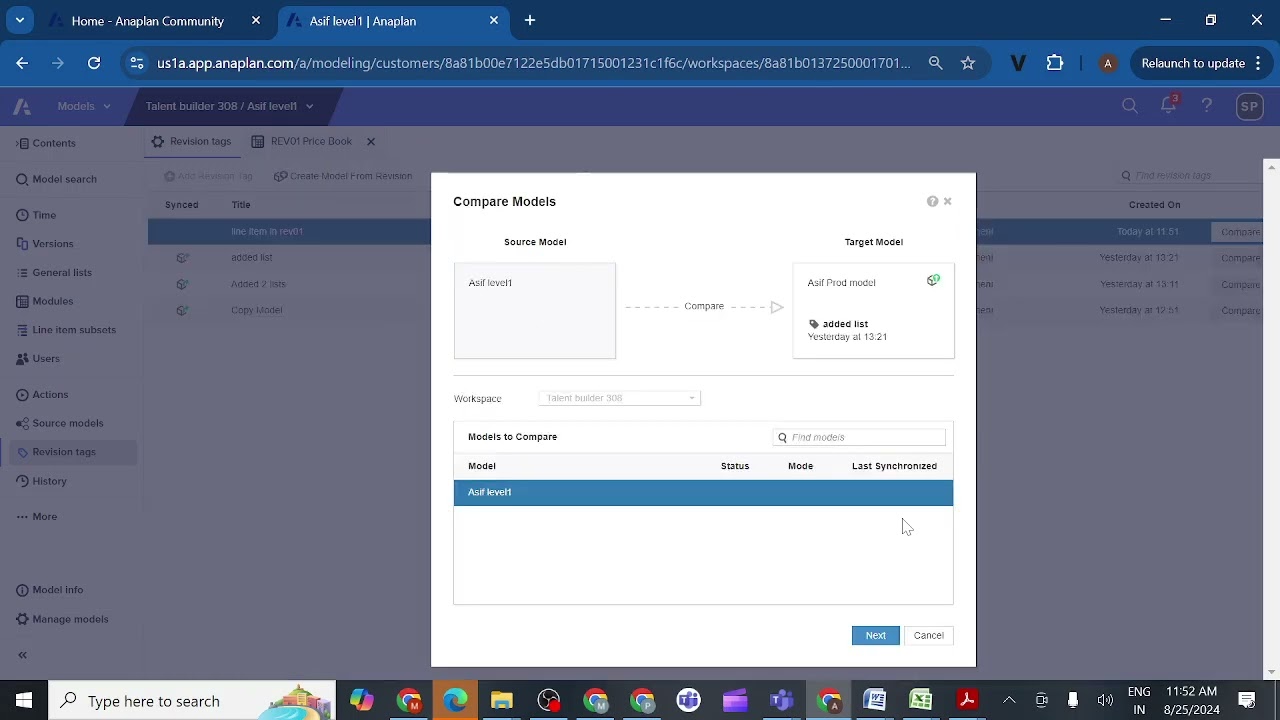This screenshot has width=1280, height=720.
Task: Click sync status icon on Asif Prod model
Action: coord(933,281)
